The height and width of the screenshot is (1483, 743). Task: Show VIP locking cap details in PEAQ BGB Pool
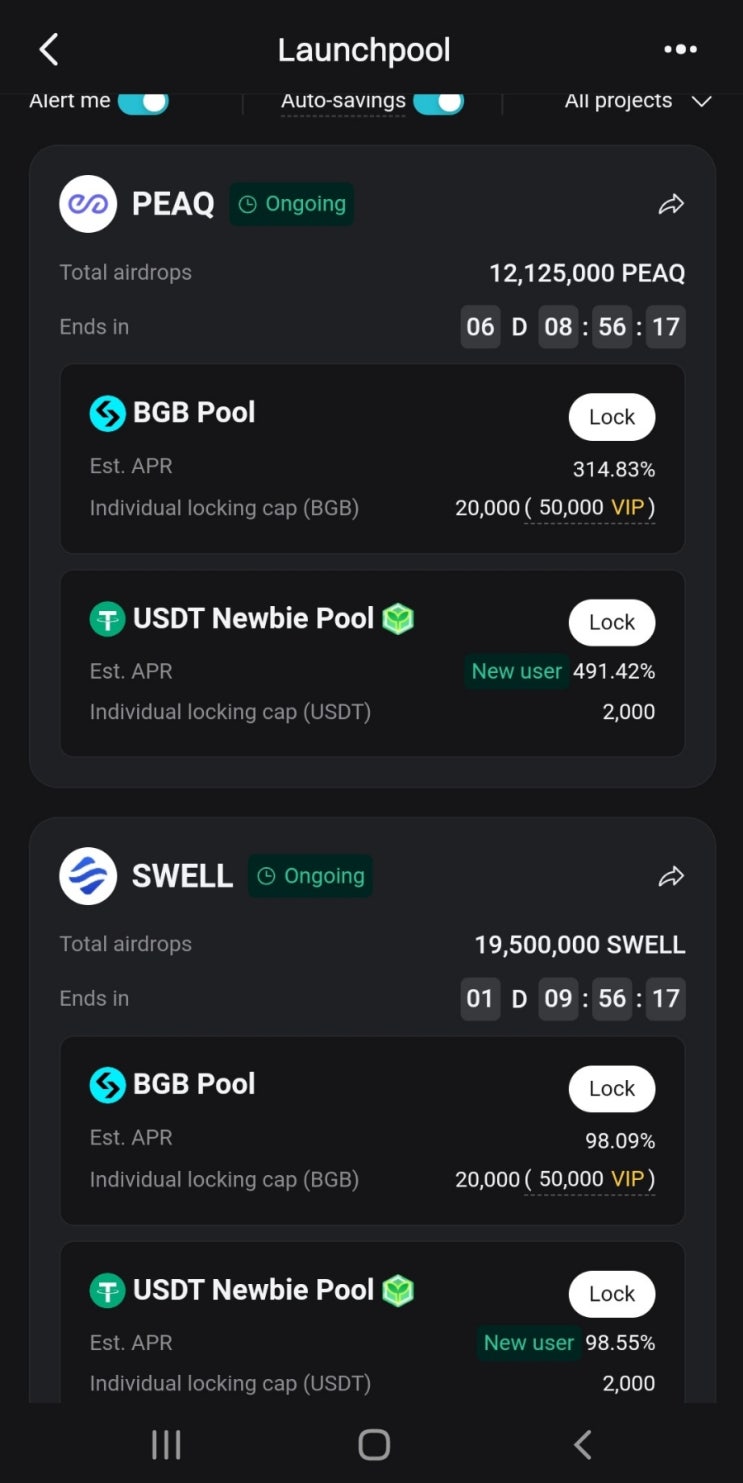click(x=590, y=508)
